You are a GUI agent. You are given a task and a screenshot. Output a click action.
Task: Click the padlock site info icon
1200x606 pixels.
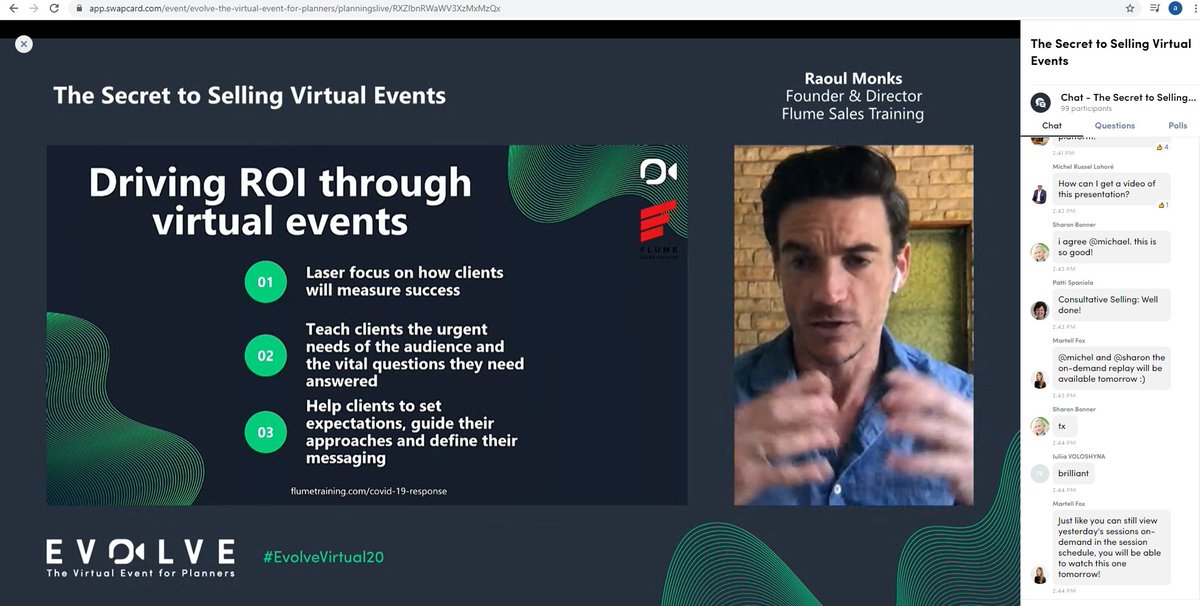(78, 8)
